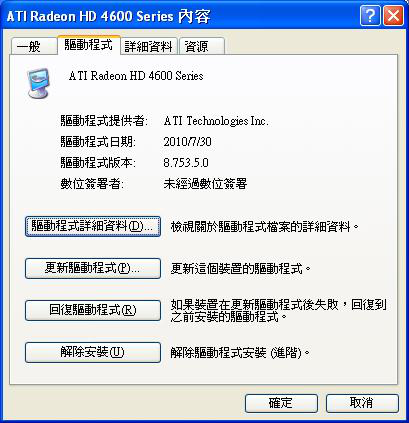Go to the 資源 tab
Screen dimensions: 409x423
coord(202,46)
